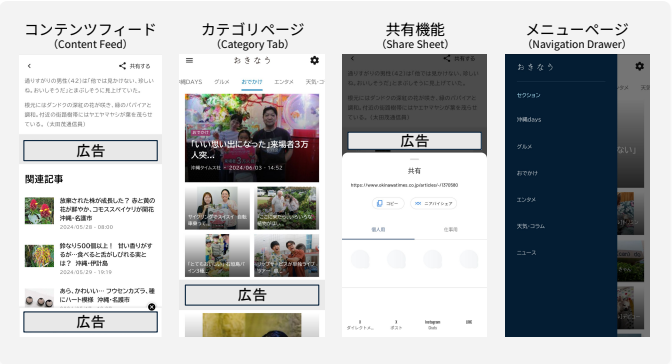Screen dimensions: 672x364
Task: Tap share icon in Content Feed header
Action: coord(122,66)
